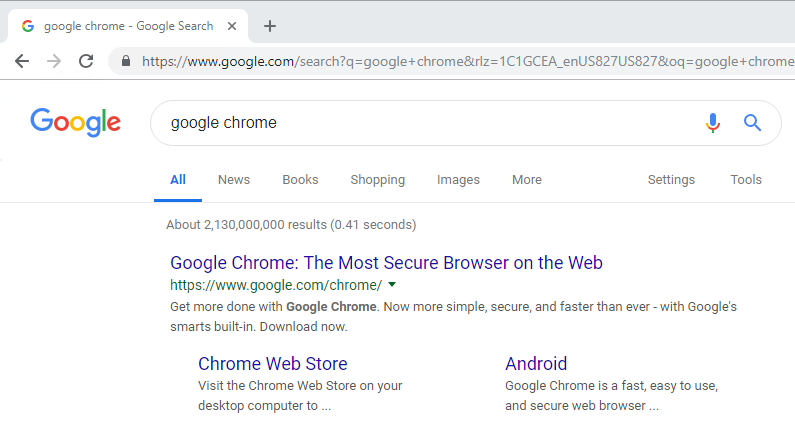Click the browser forward arrow
This screenshot has width=795, height=424.
(x=54, y=61)
